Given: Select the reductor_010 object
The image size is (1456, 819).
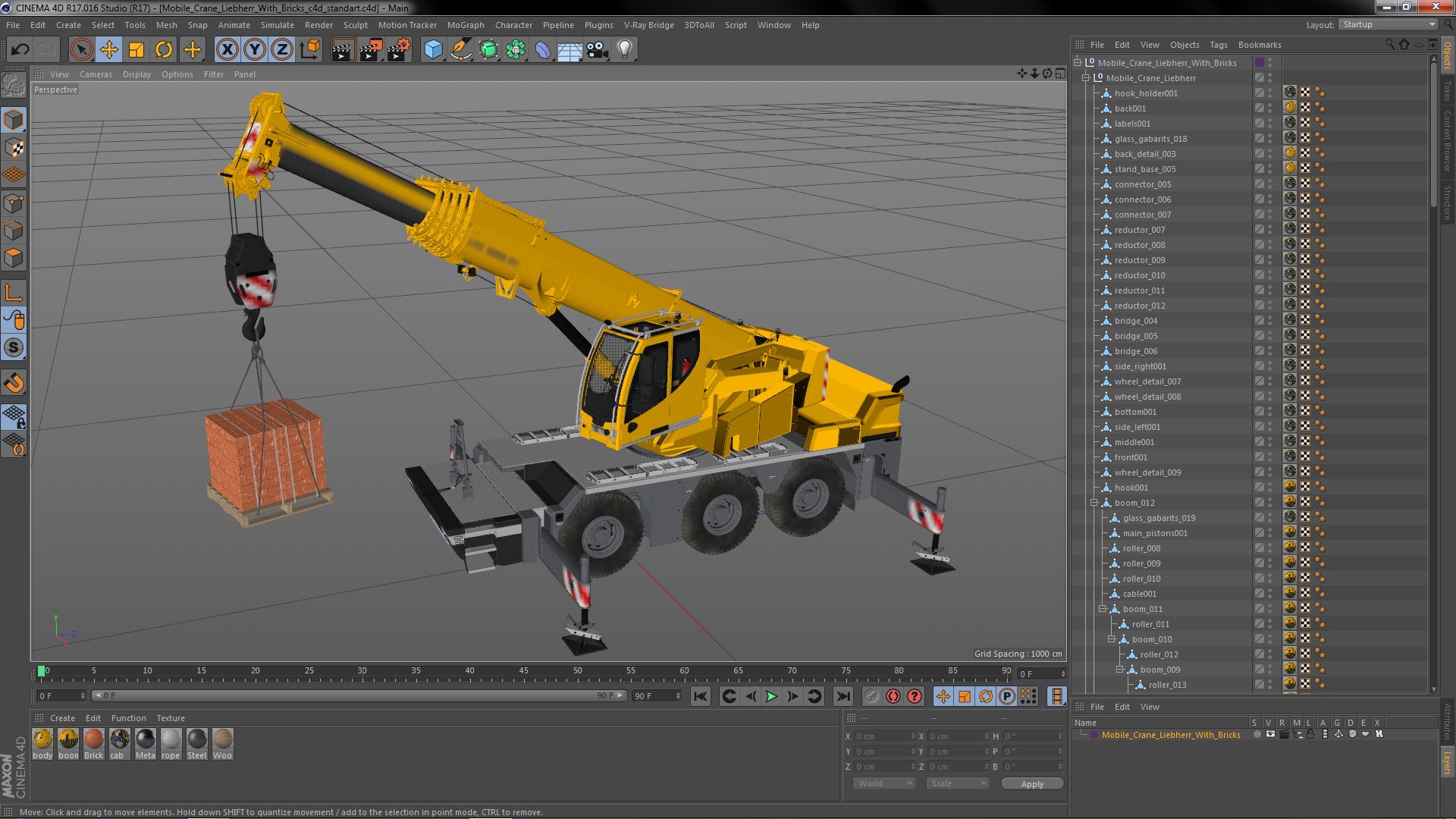Looking at the screenshot, I should 1140,275.
